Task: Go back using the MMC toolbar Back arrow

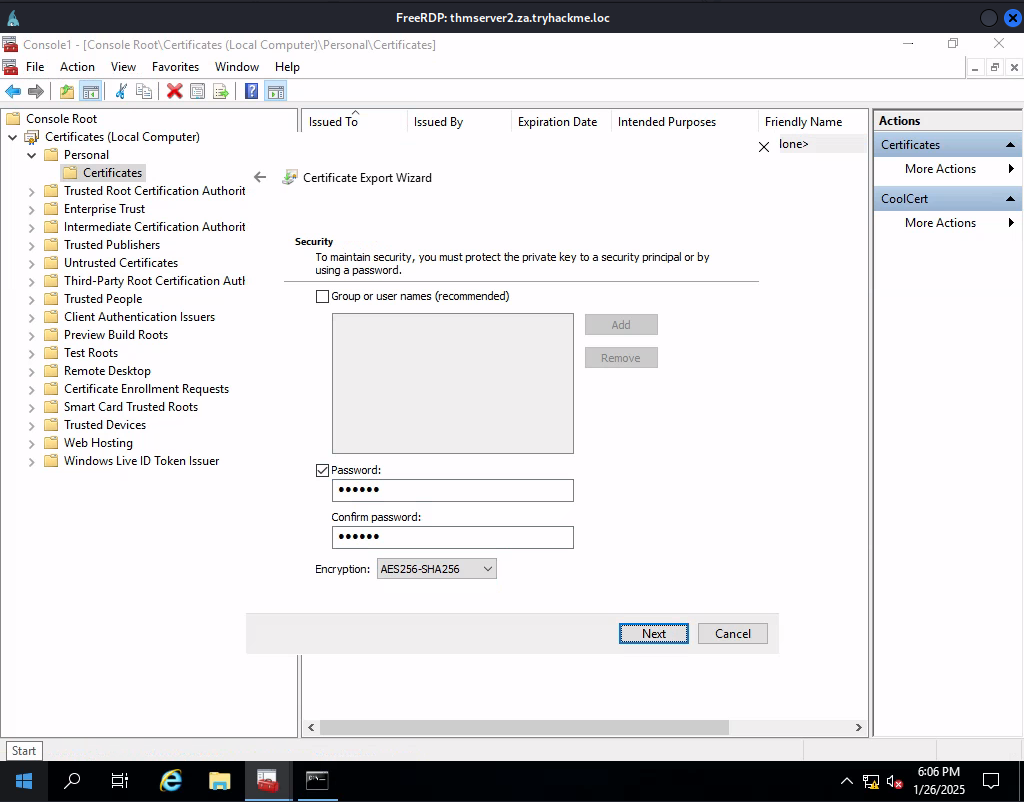Action: point(13,91)
